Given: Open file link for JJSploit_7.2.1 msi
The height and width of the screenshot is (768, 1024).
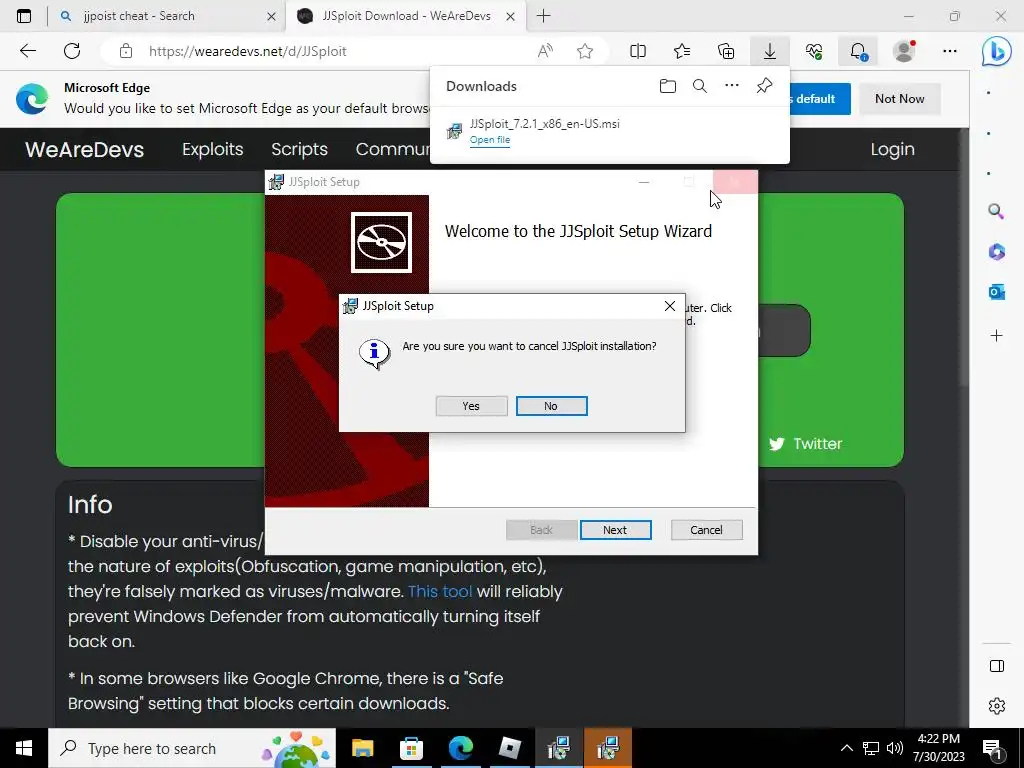Looking at the screenshot, I should pyautogui.click(x=490, y=140).
